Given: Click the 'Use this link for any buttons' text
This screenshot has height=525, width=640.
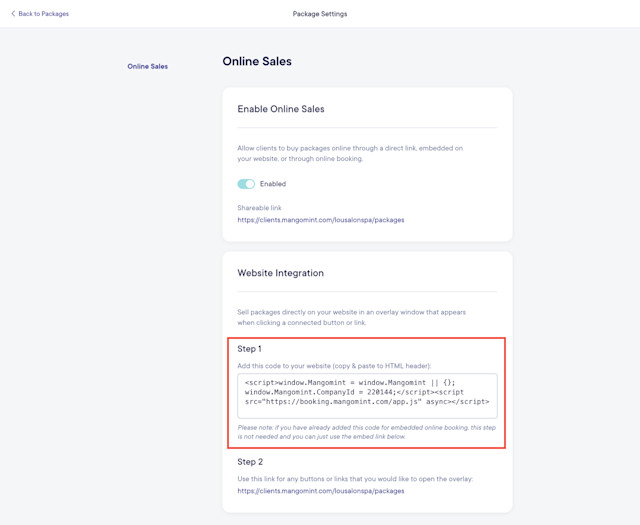Looking at the screenshot, I should [x=355, y=478].
